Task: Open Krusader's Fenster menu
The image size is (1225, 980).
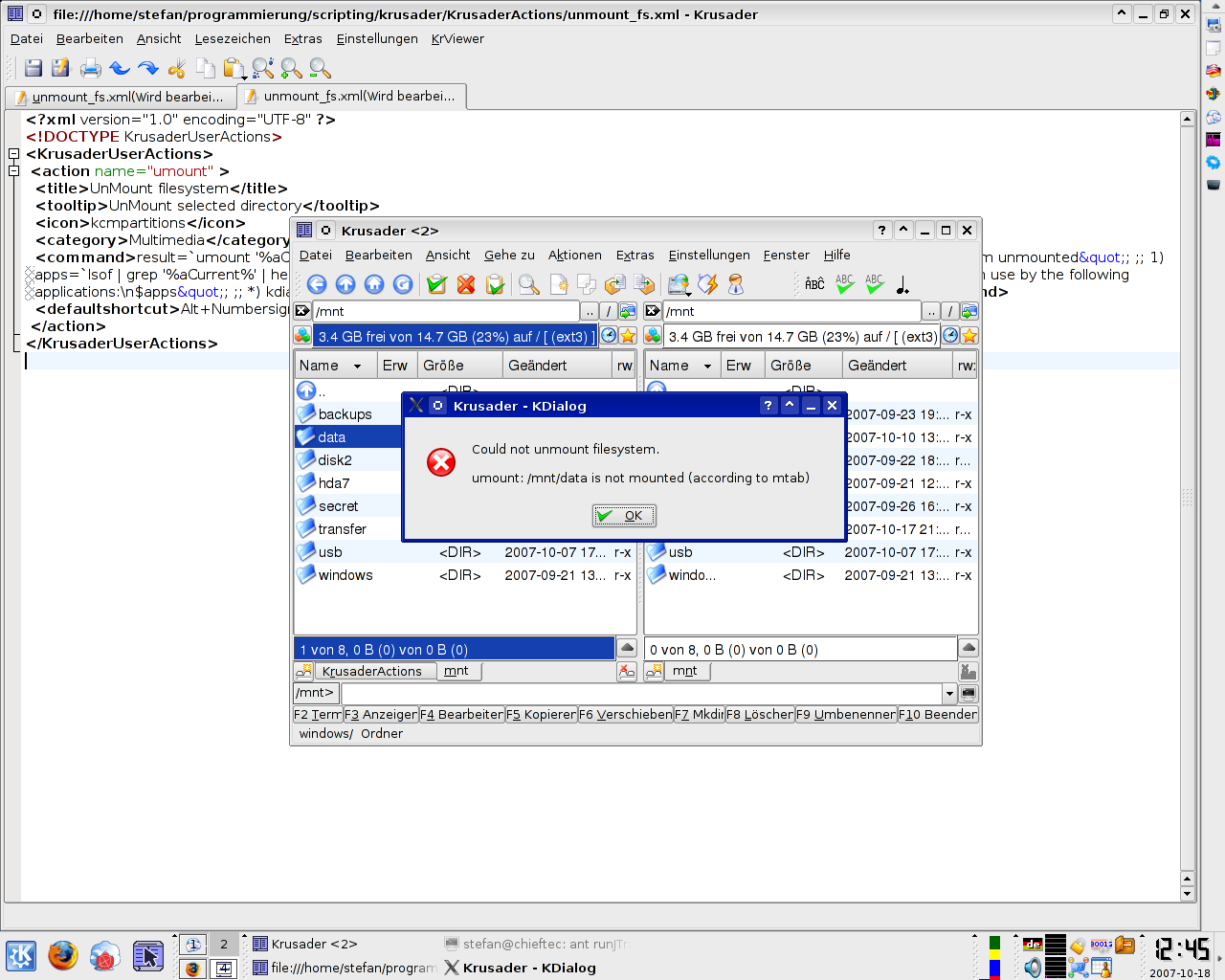Action: pos(786,256)
